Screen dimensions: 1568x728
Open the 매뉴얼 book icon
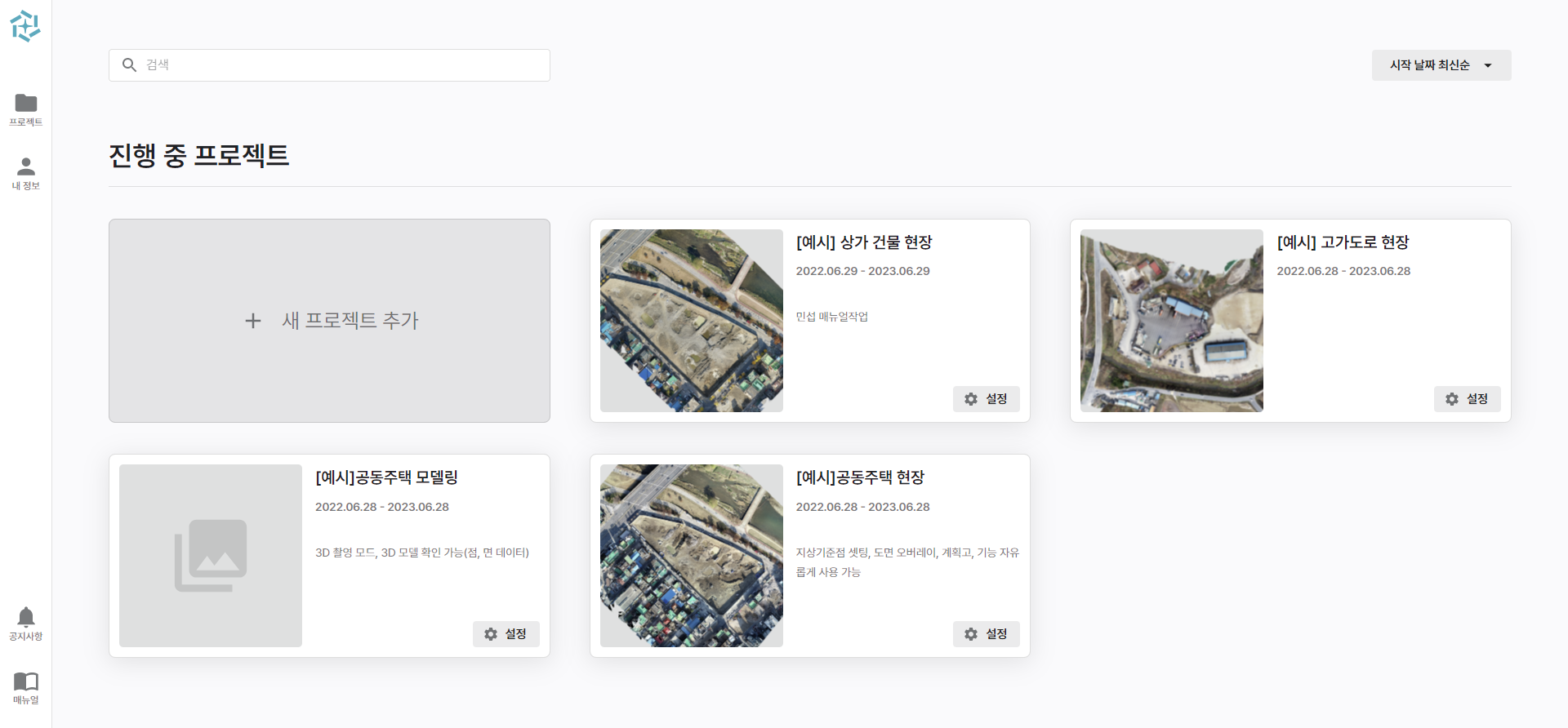tap(26, 681)
